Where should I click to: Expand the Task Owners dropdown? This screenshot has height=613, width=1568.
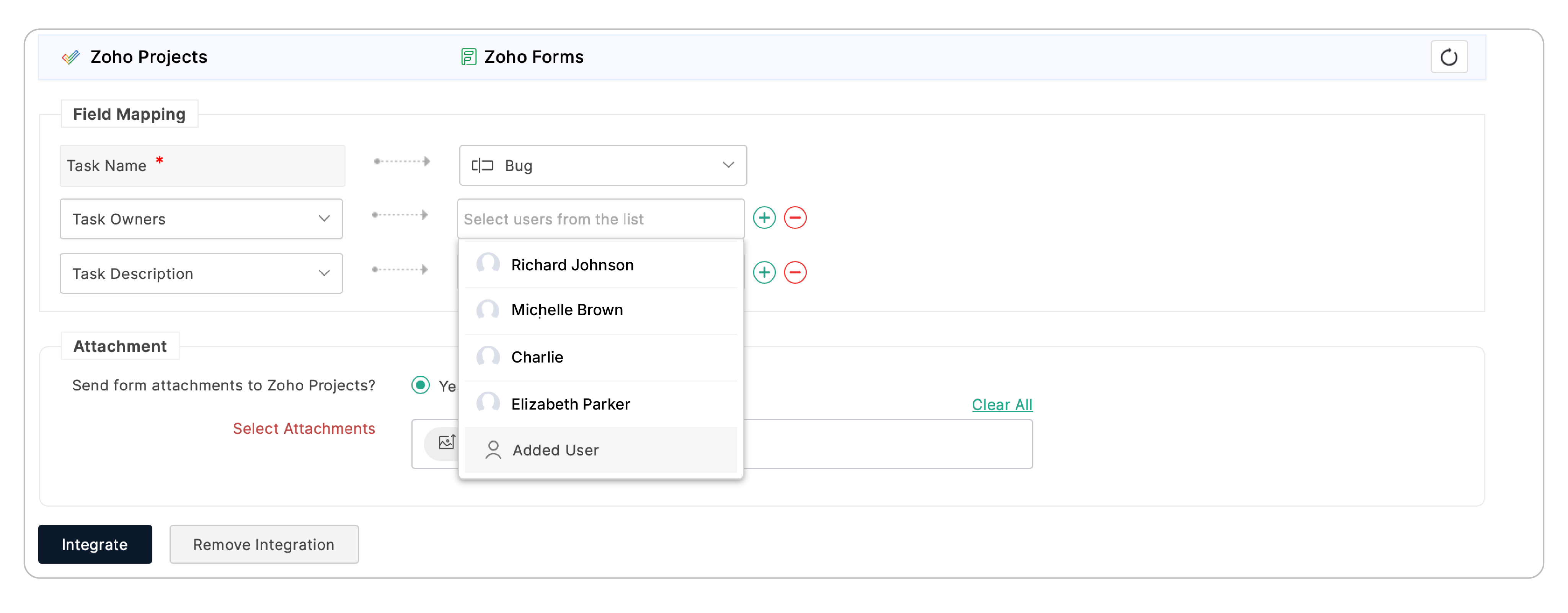tap(201, 219)
